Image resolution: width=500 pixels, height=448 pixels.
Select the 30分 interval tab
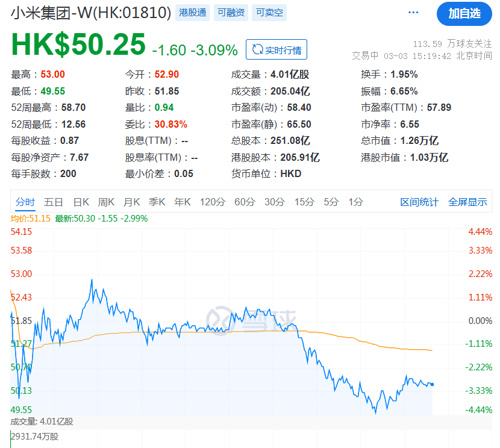(x=275, y=202)
